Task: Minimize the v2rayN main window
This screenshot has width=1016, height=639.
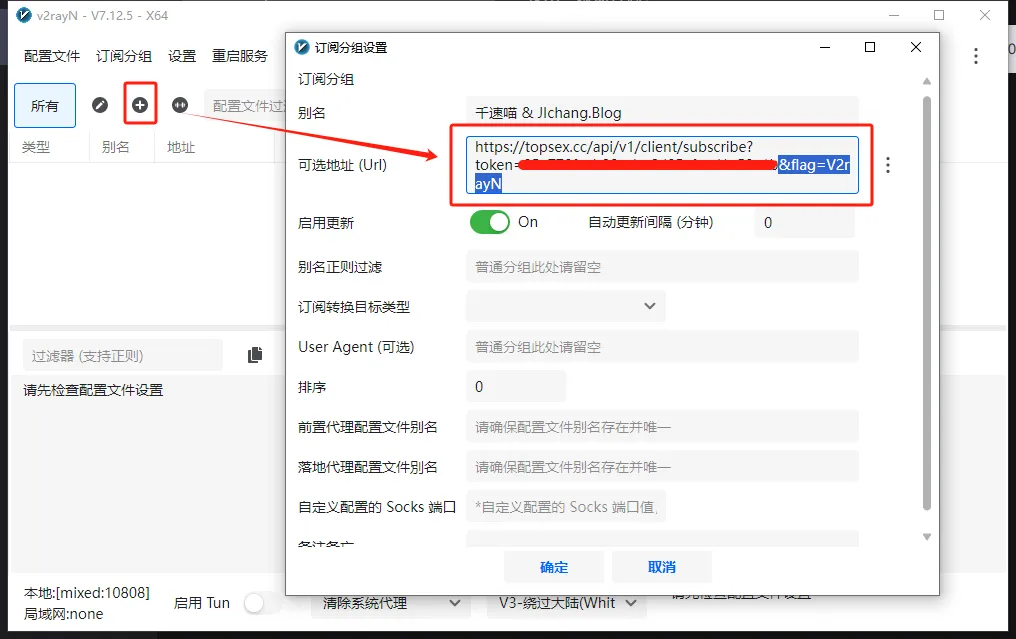Action: point(894,15)
